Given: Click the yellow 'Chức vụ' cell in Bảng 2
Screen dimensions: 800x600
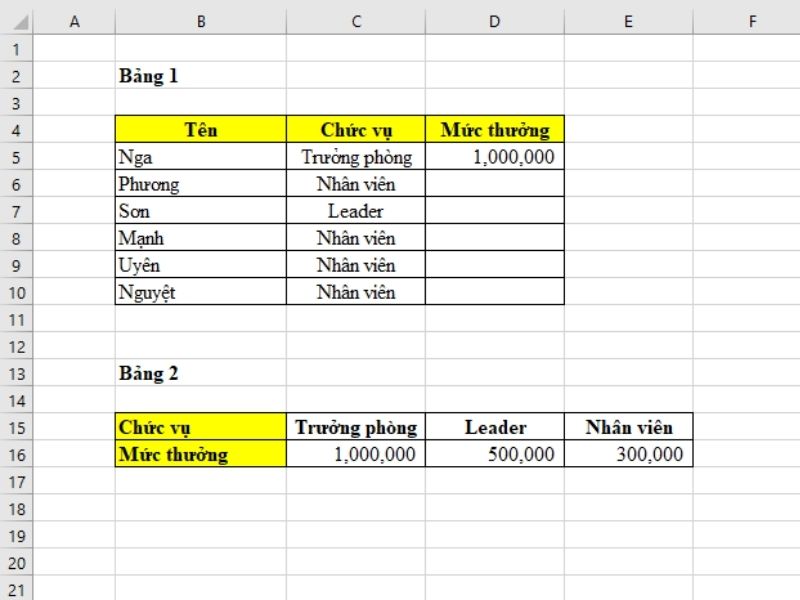Looking at the screenshot, I should [x=200, y=427].
